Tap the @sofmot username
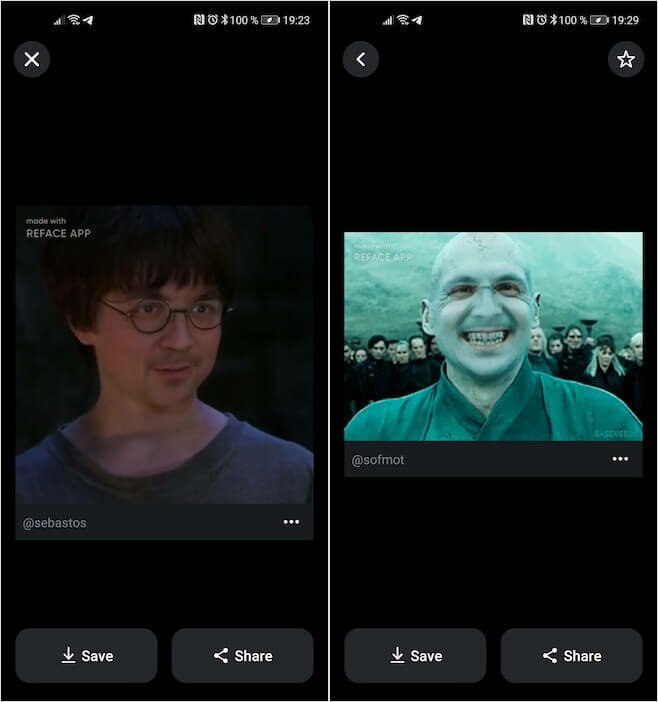 click(x=378, y=460)
